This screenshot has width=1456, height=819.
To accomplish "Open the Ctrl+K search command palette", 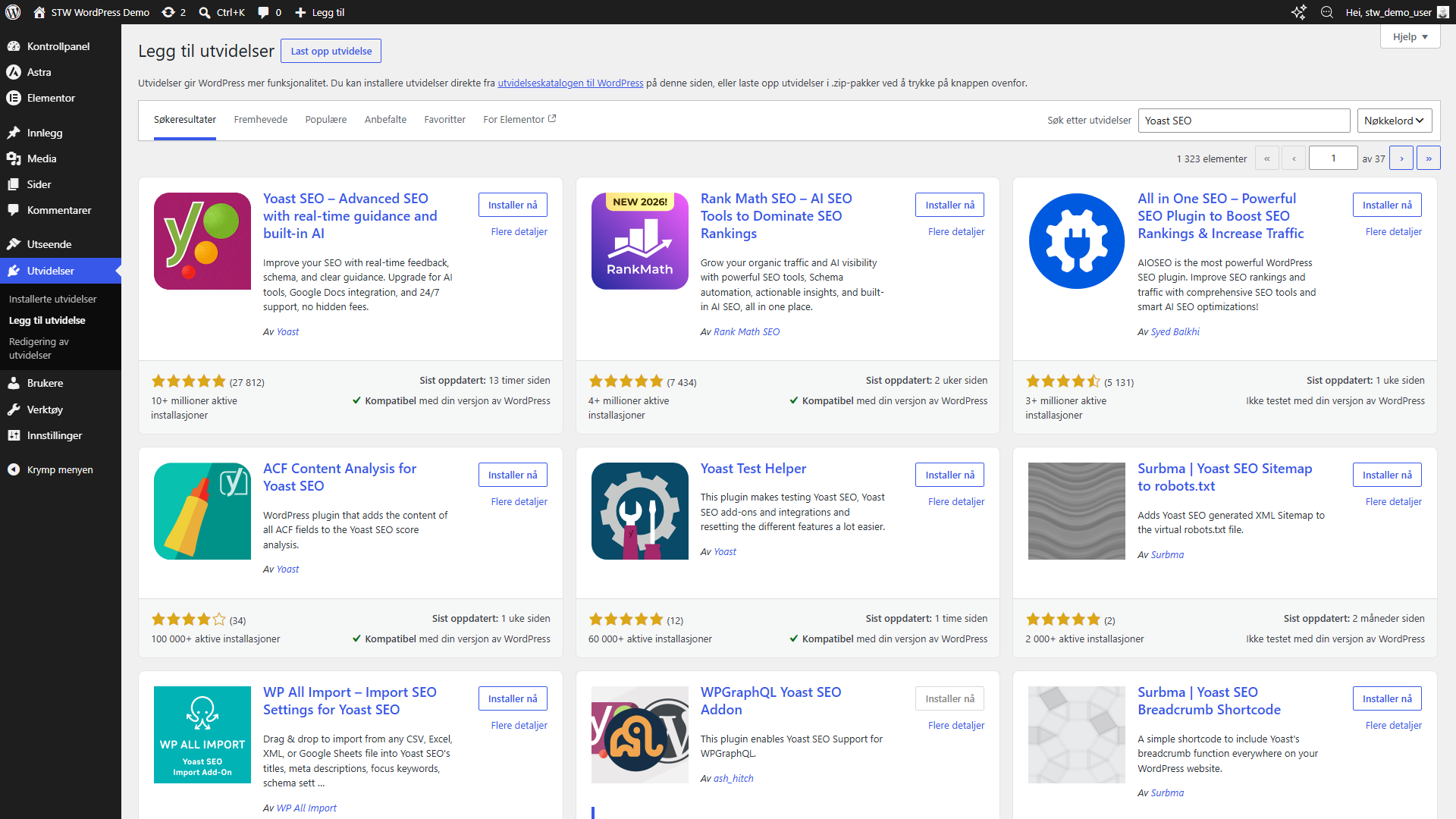I will tap(221, 12).
